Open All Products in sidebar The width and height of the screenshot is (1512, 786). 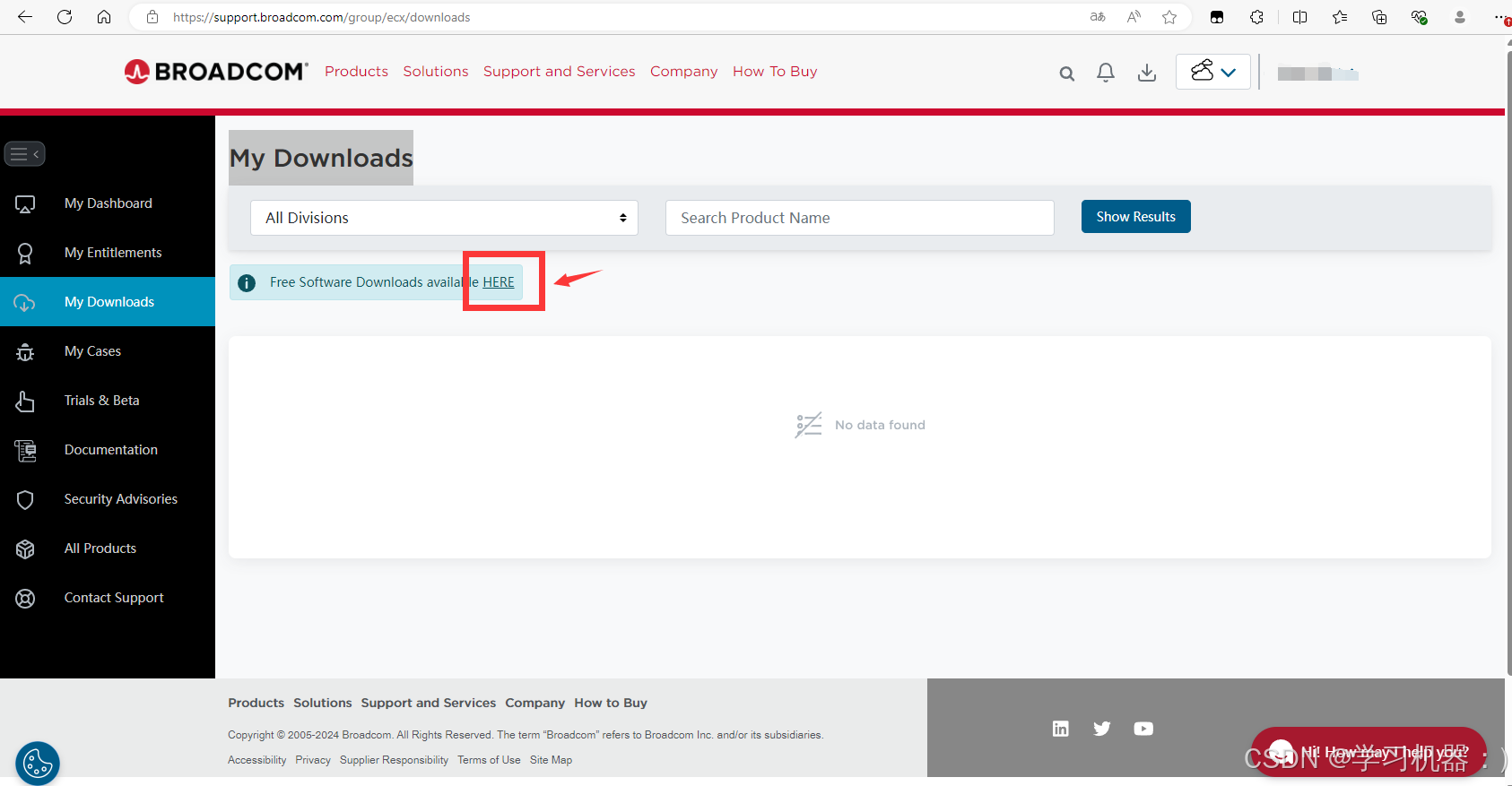[x=108, y=548]
